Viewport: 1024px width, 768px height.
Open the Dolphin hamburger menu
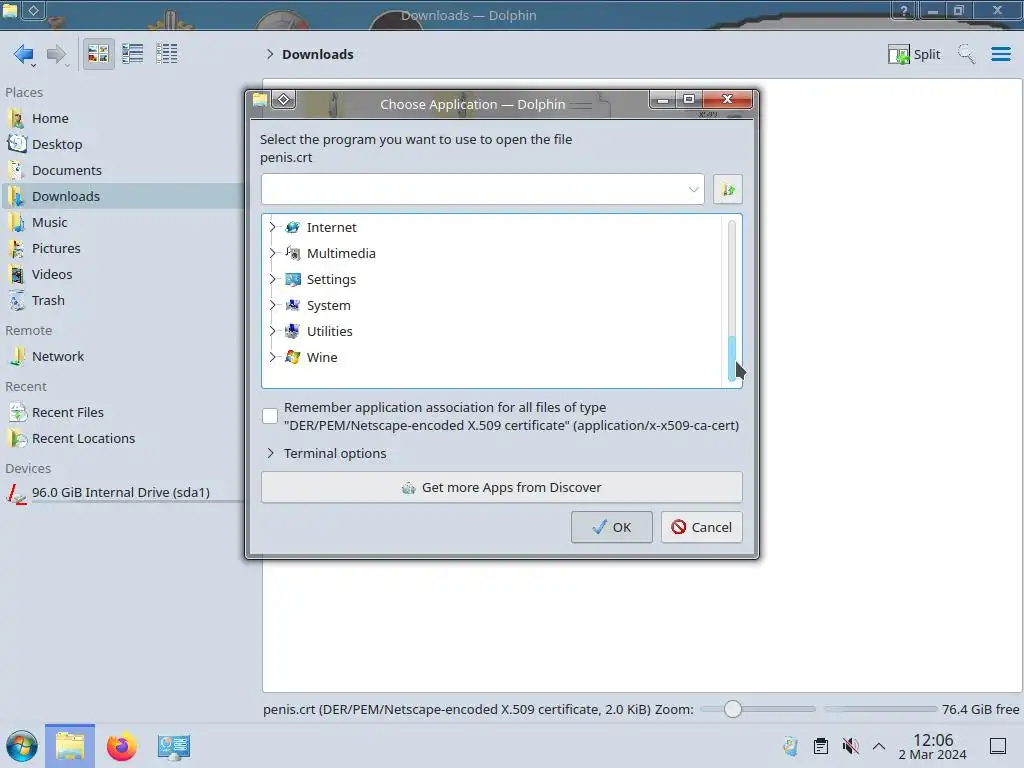point(1000,54)
